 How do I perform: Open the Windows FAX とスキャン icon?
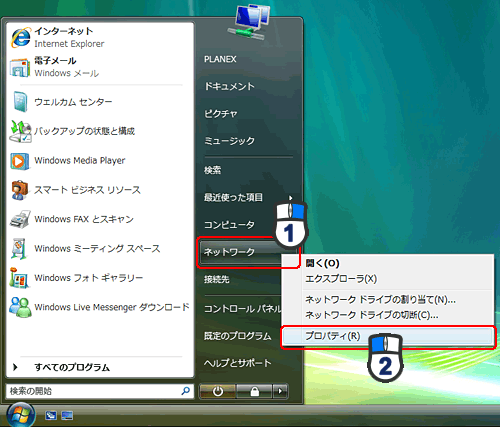coord(20,219)
